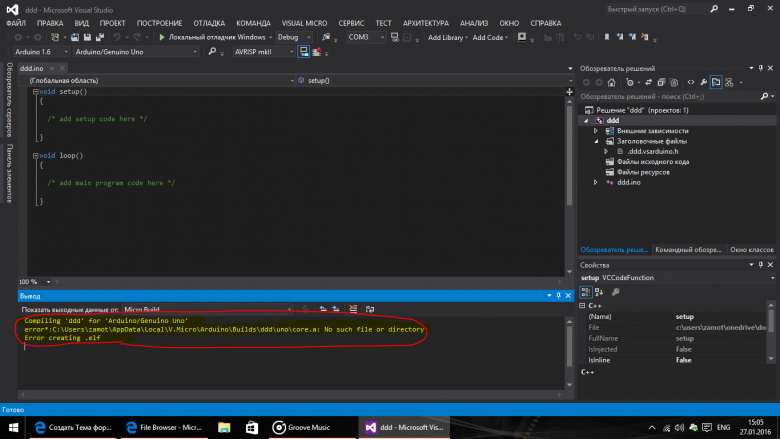Click the upload using programmer icon
This screenshot has height=439, width=780.
pyautogui.click(x=316, y=52)
